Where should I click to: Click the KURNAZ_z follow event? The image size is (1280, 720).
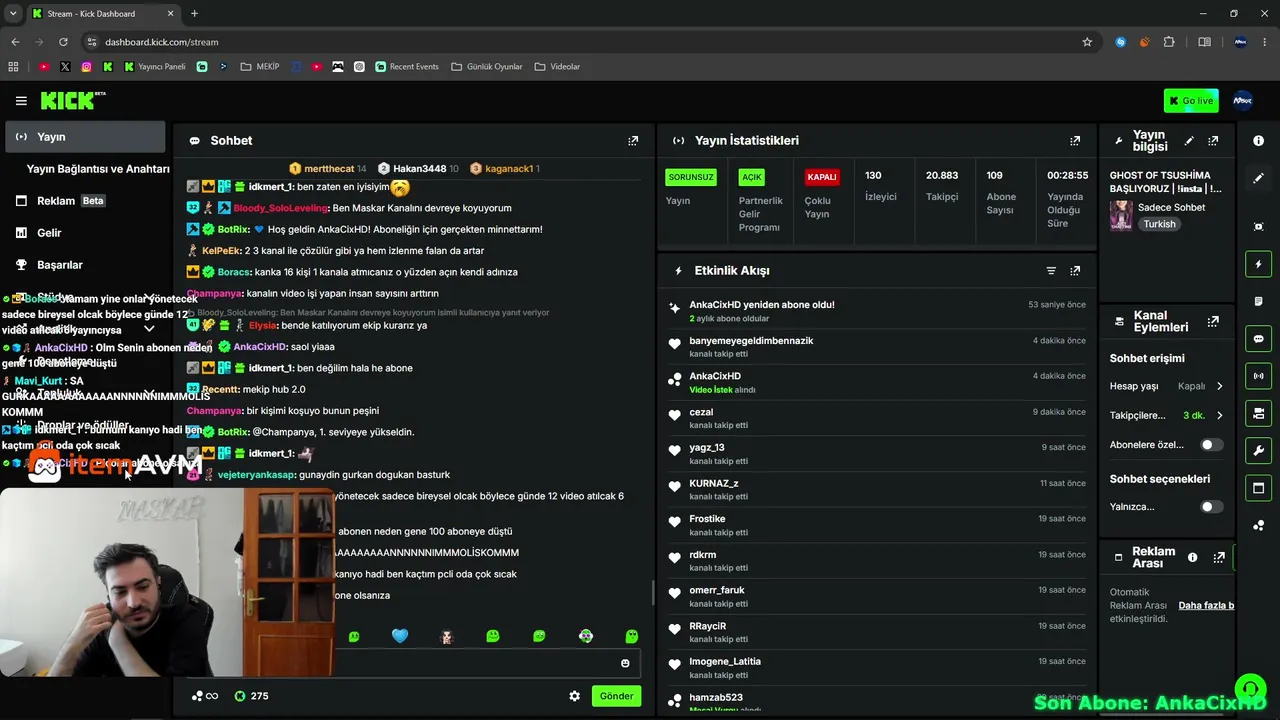876,489
